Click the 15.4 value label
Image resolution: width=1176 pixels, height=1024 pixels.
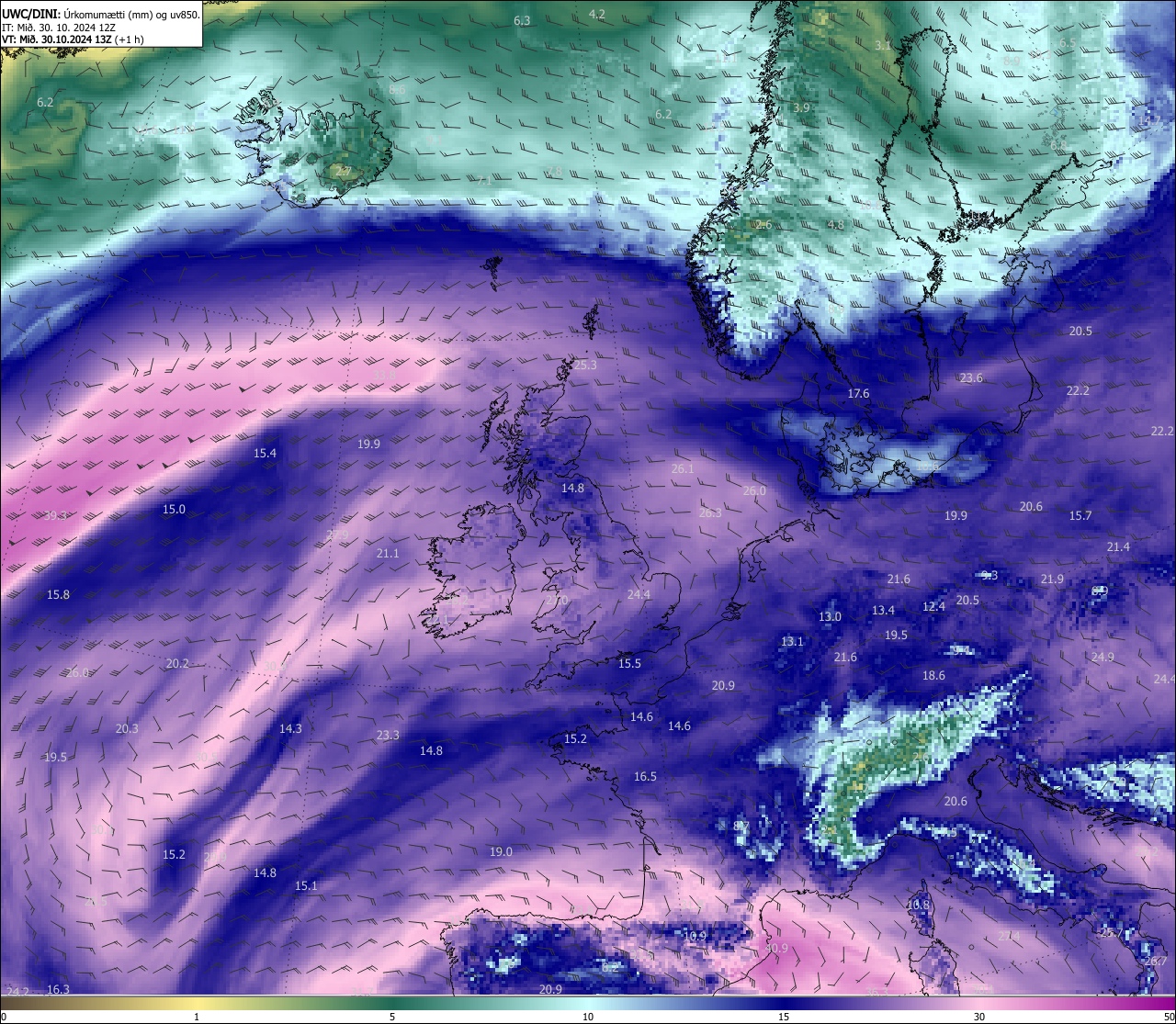pos(265,453)
